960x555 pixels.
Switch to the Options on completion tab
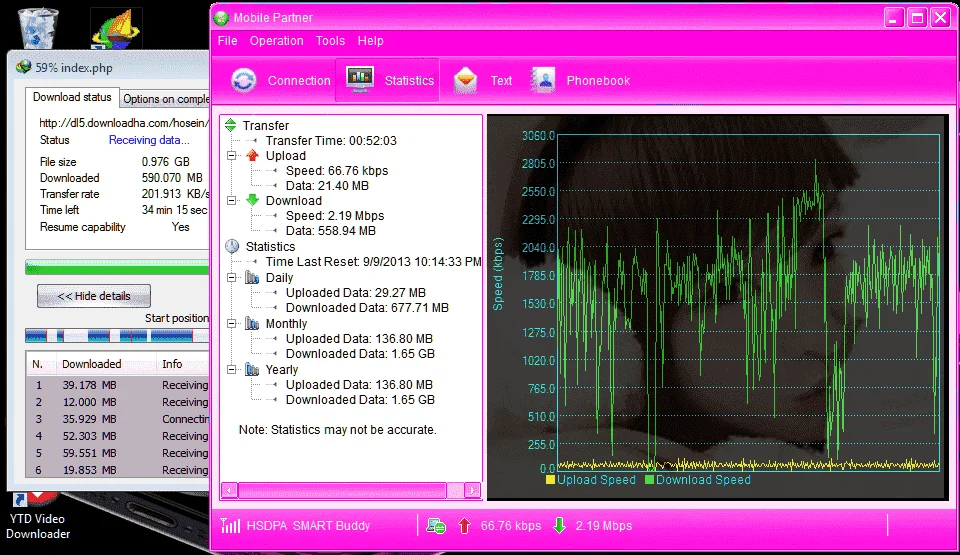[x=165, y=99]
